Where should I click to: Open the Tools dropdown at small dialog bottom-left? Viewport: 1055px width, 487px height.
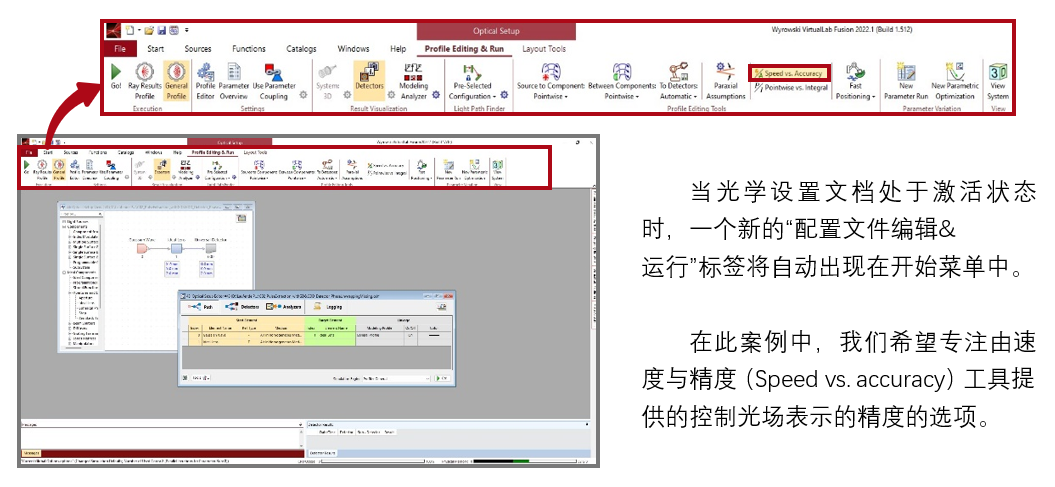click(202, 379)
